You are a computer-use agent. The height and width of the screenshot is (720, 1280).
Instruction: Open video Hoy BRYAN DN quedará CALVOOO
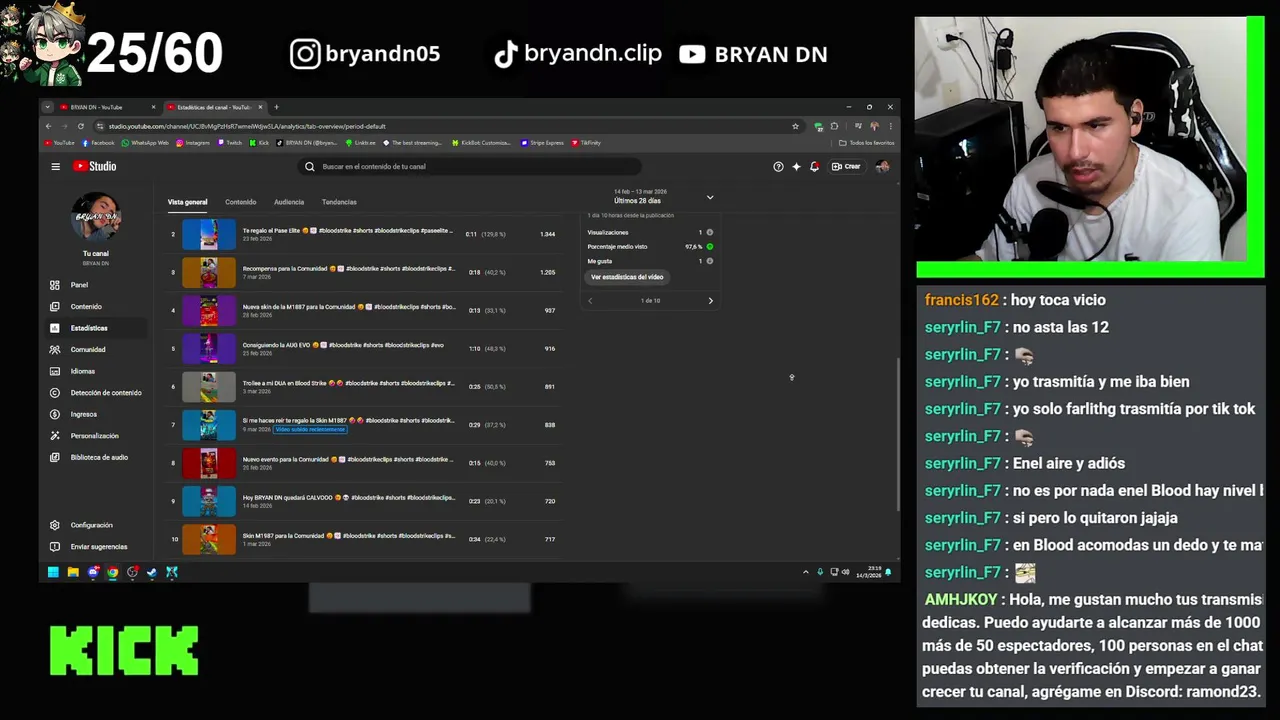click(x=348, y=497)
